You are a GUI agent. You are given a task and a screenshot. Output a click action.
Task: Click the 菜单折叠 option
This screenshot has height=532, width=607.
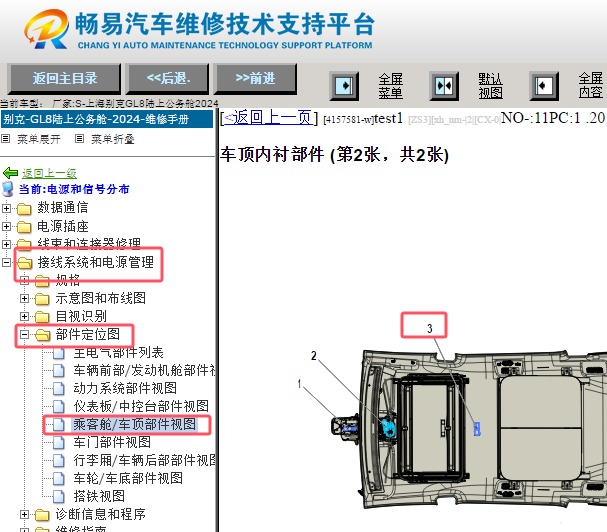(113, 139)
